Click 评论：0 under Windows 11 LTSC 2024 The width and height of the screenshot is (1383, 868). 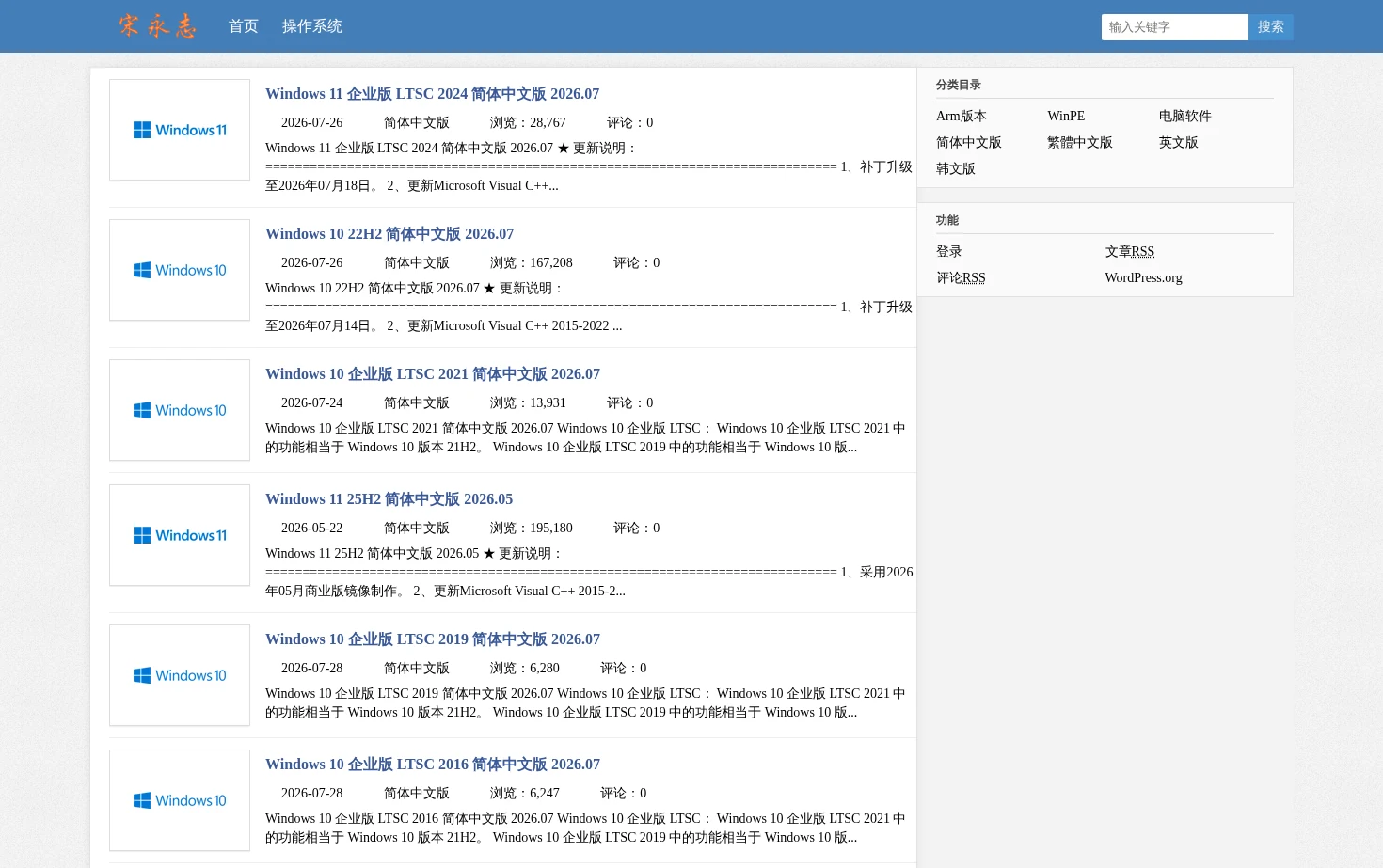coord(630,123)
